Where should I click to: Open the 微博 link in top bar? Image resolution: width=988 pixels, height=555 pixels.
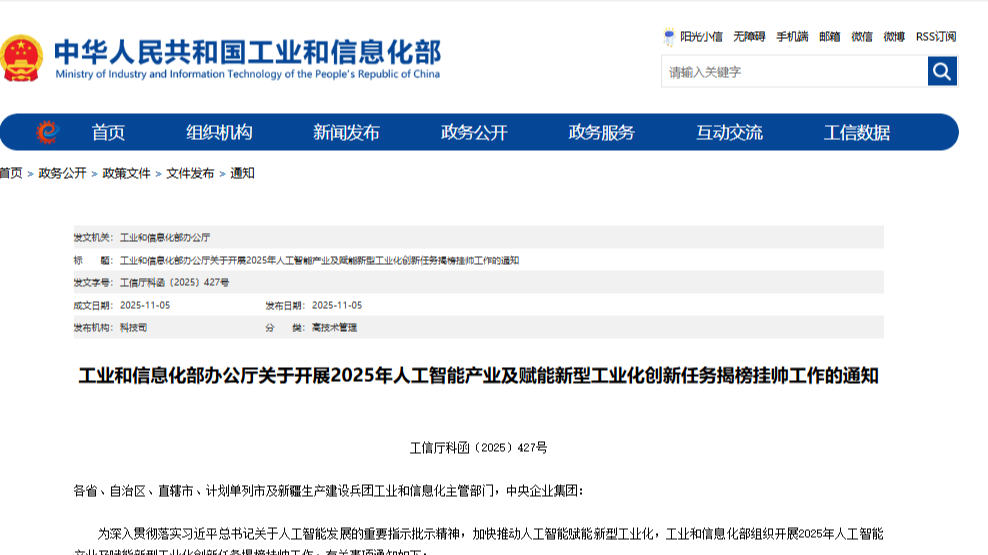coord(894,37)
